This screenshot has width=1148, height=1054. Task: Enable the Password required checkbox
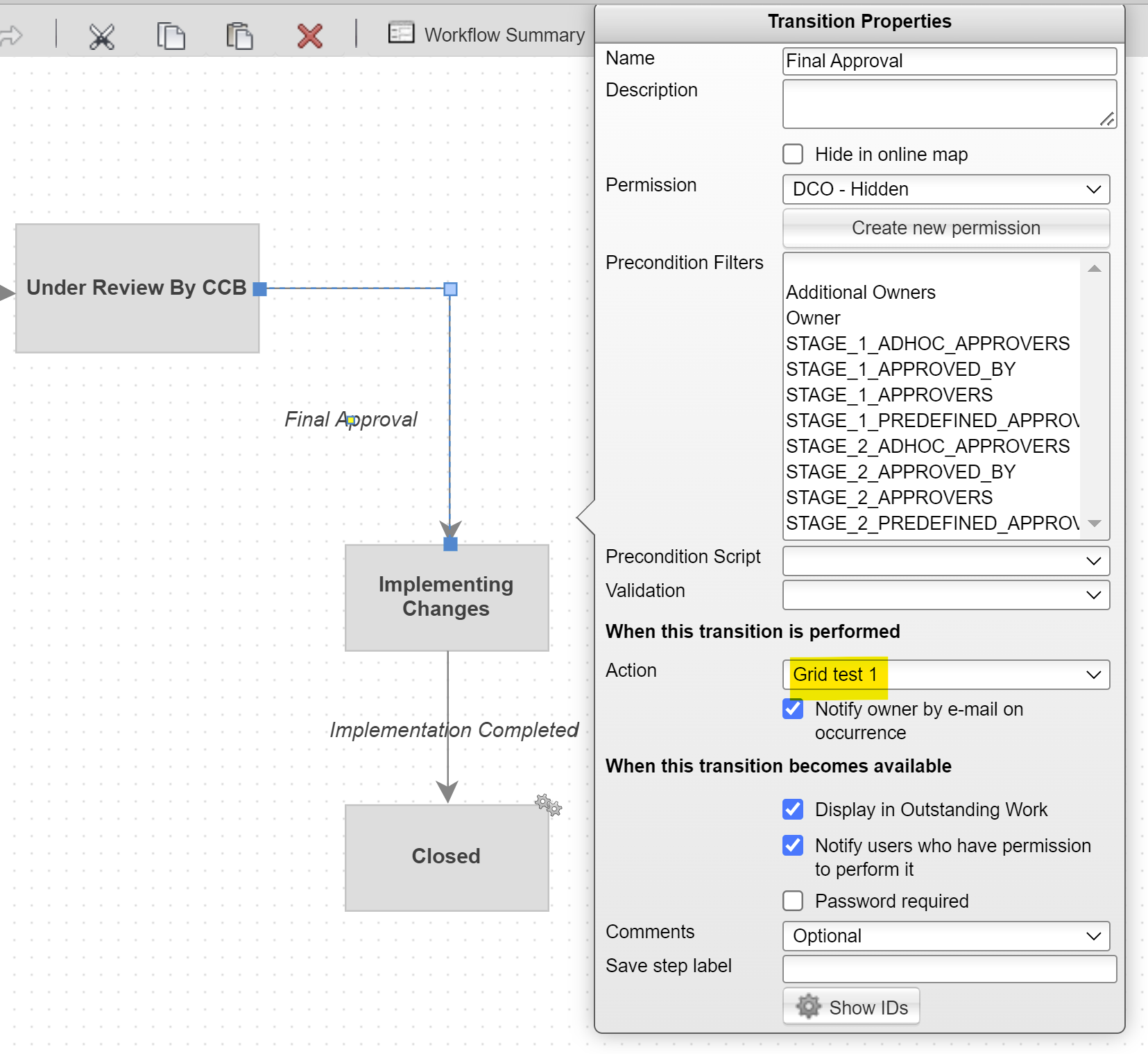pos(793,901)
